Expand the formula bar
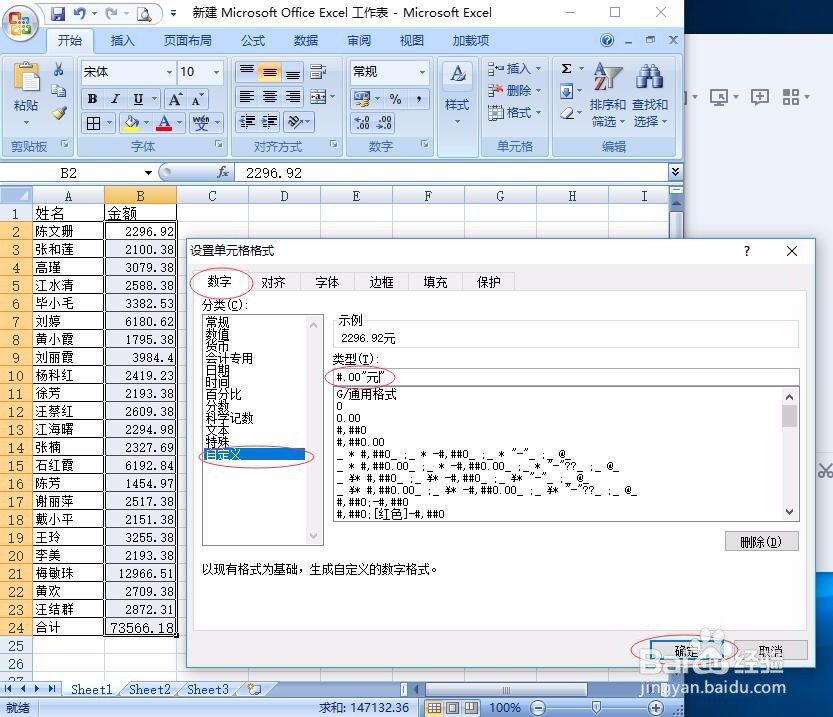 [675, 172]
